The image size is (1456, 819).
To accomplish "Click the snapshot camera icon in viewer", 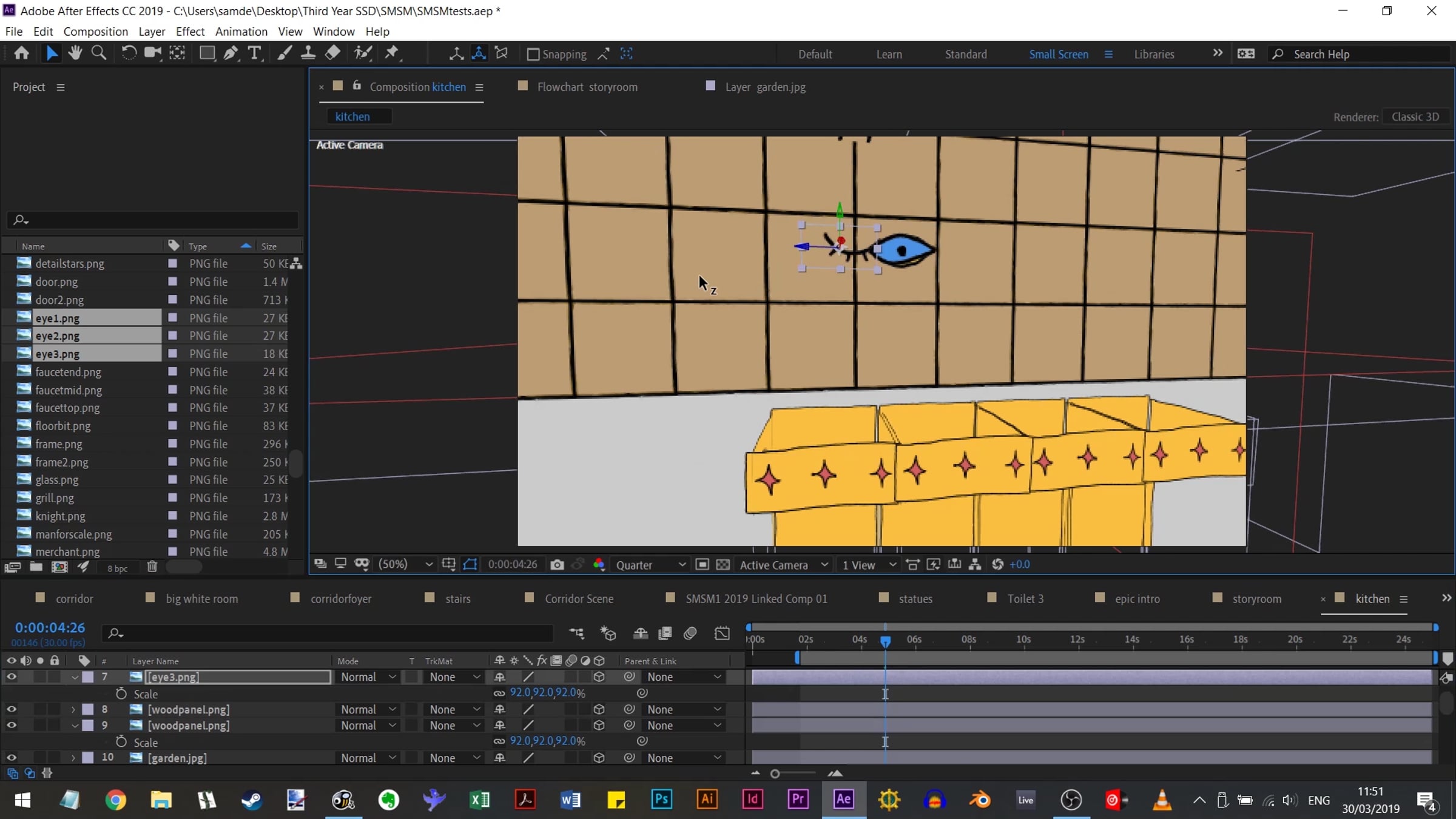I will pyautogui.click(x=557, y=565).
